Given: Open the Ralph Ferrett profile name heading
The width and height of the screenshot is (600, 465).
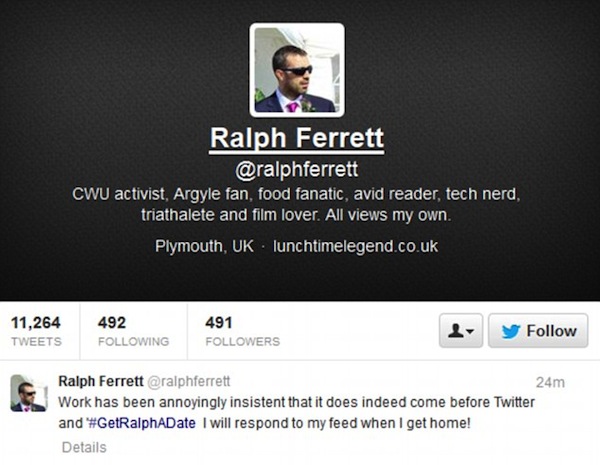Looking at the screenshot, I should (297, 138).
